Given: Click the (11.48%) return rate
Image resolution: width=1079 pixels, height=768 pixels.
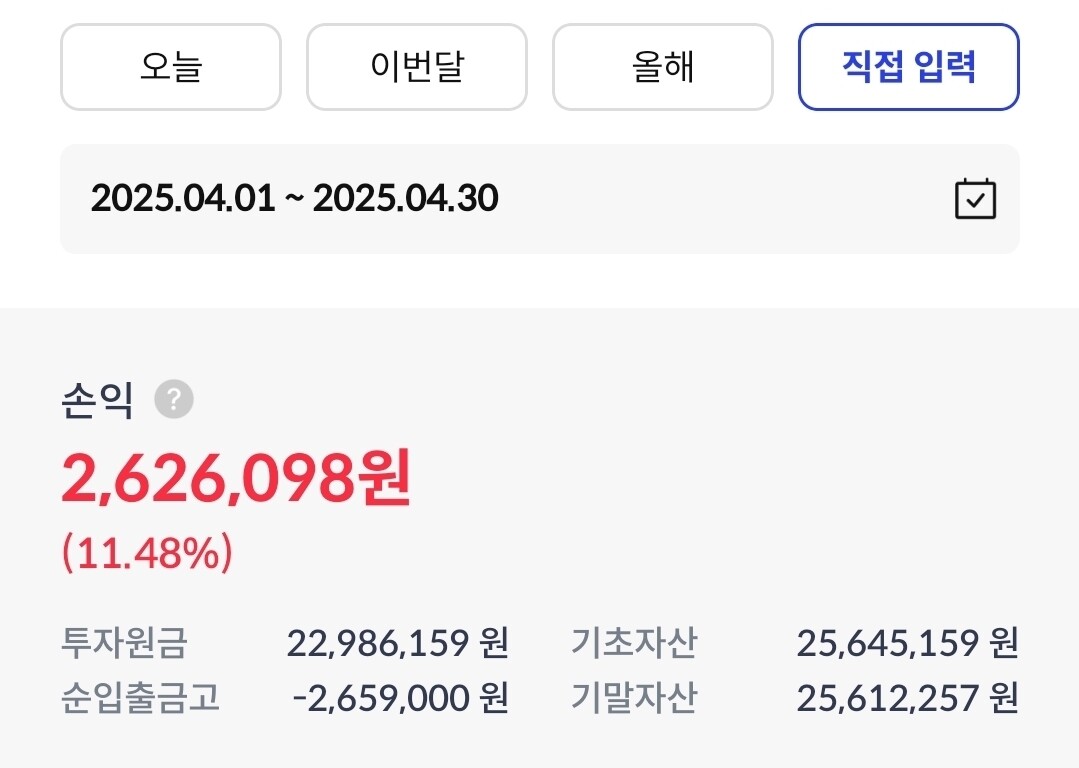Looking at the screenshot, I should [x=147, y=552].
